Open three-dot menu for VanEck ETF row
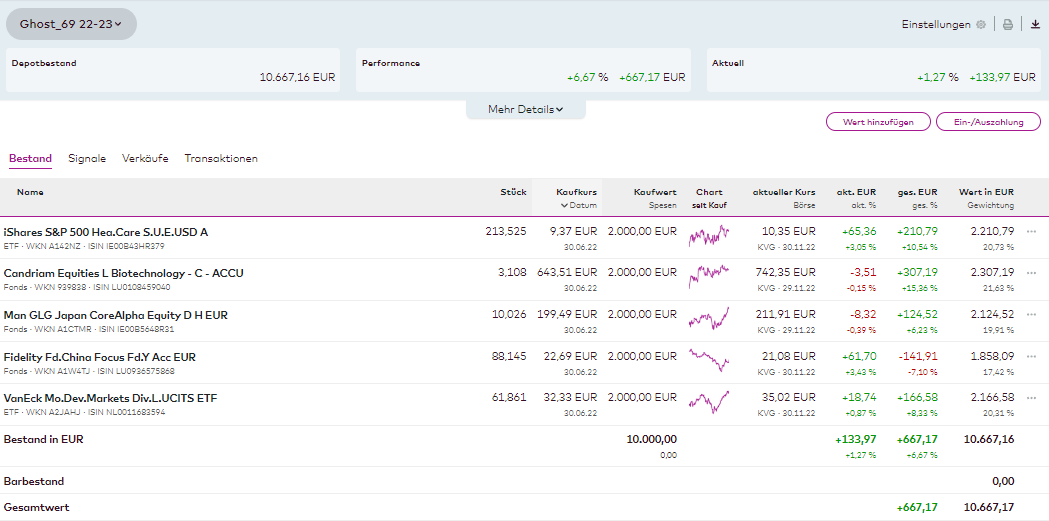The image size is (1049, 521). click(x=1031, y=398)
